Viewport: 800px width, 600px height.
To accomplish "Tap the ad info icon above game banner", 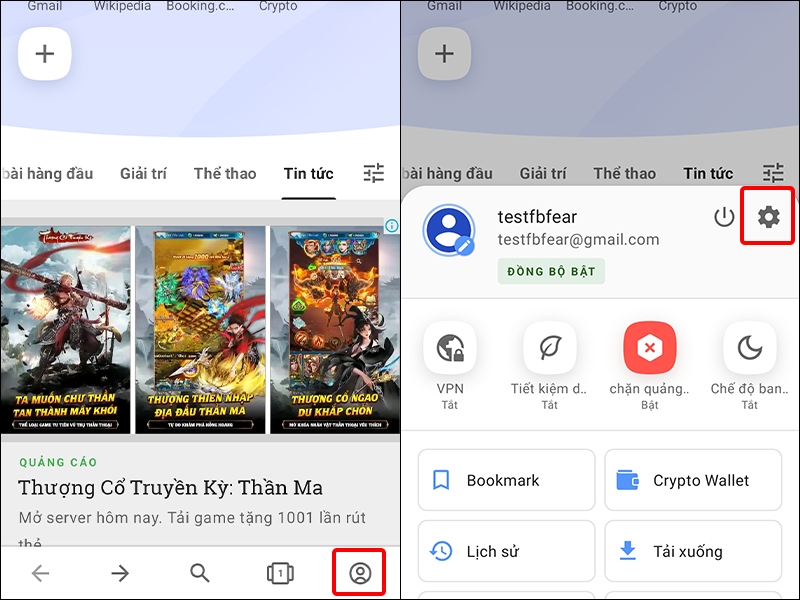I will (392, 226).
